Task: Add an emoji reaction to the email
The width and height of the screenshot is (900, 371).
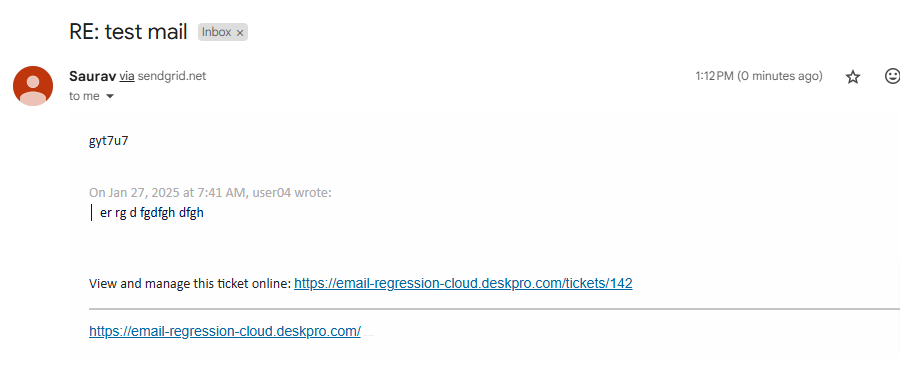Action: pos(892,76)
